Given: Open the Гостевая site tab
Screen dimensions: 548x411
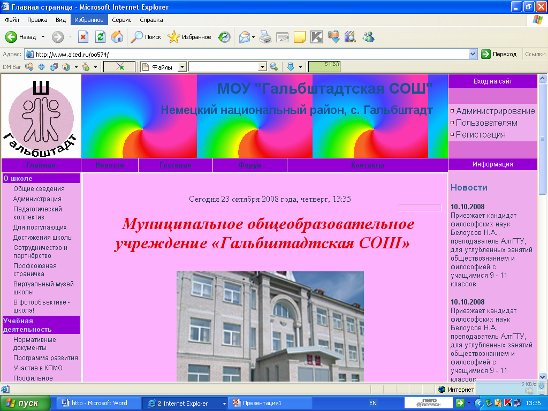Looking at the screenshot, I should tap(175, 165).
